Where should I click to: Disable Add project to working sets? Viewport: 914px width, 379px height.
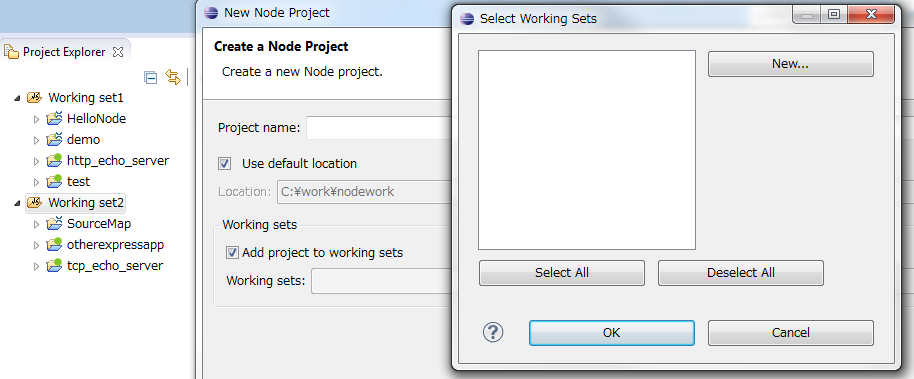pyautogui.click(x=233, y=252)
